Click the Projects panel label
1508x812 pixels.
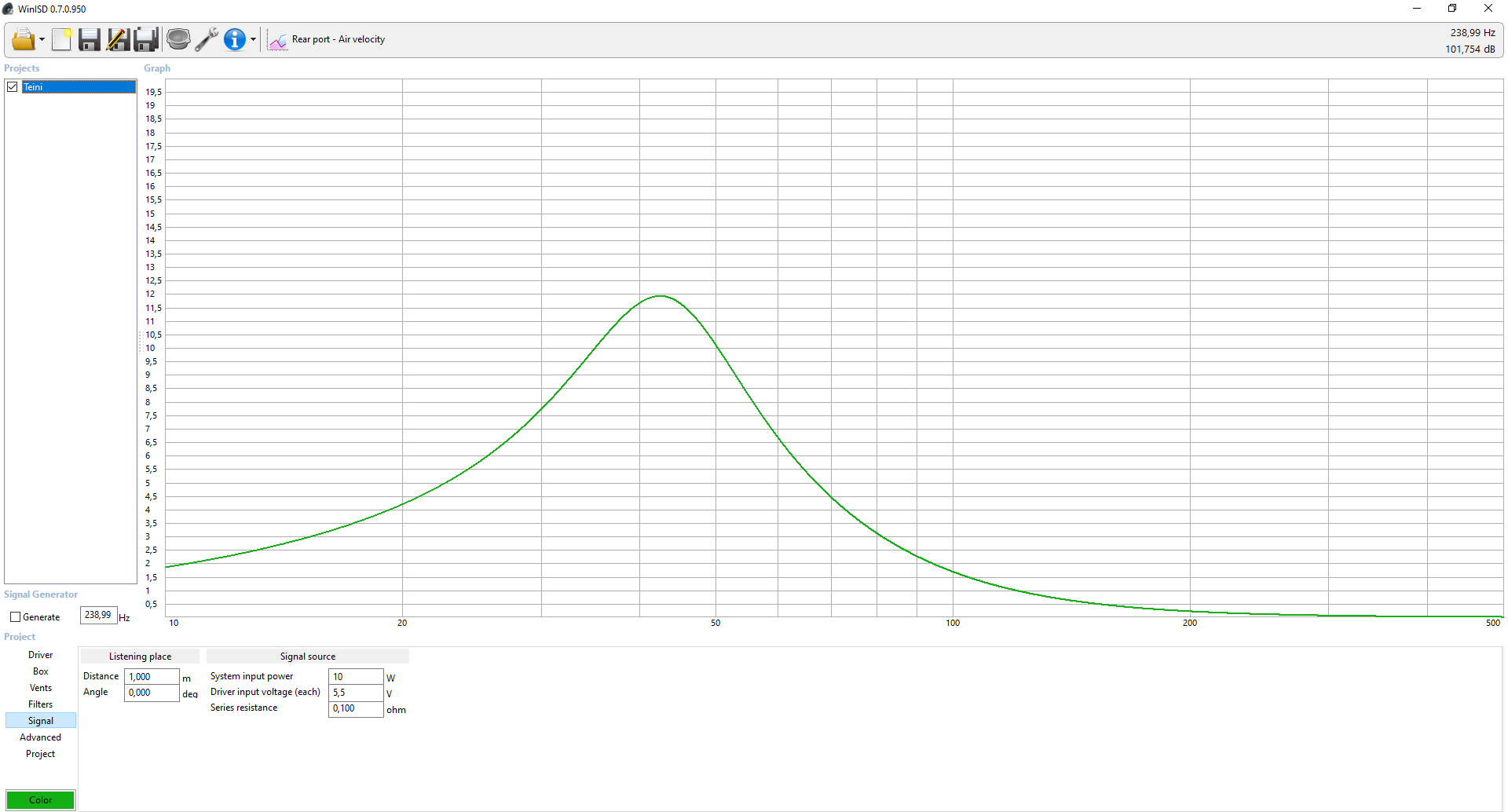(x=22, y=68)
